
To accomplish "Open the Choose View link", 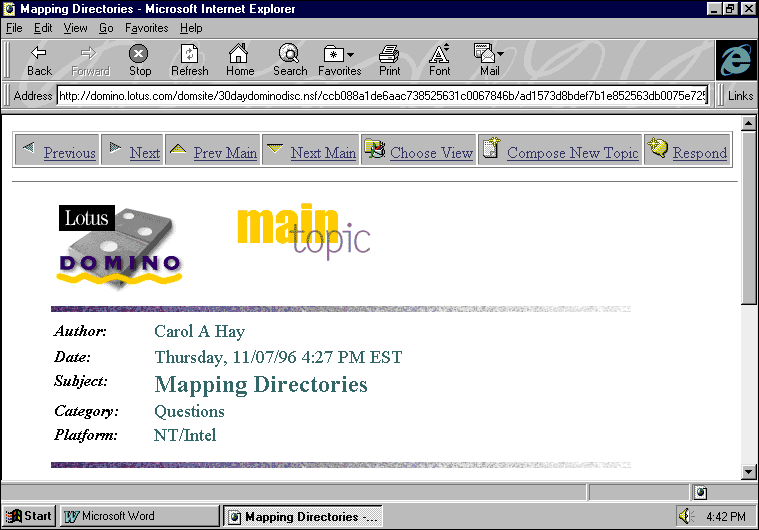I will click(x=431, y=153).
